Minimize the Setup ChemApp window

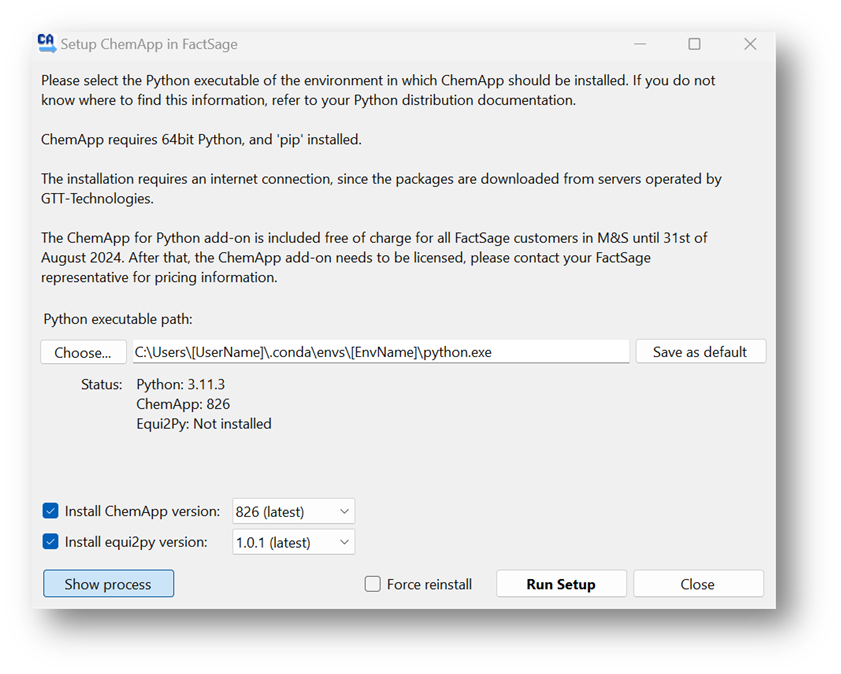tap(640, 44)
